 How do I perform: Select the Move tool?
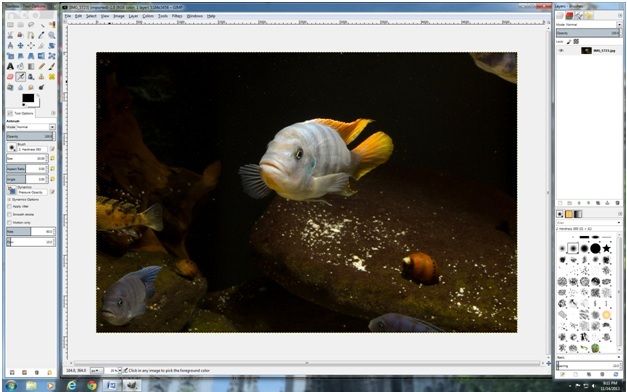click(20, 45)
